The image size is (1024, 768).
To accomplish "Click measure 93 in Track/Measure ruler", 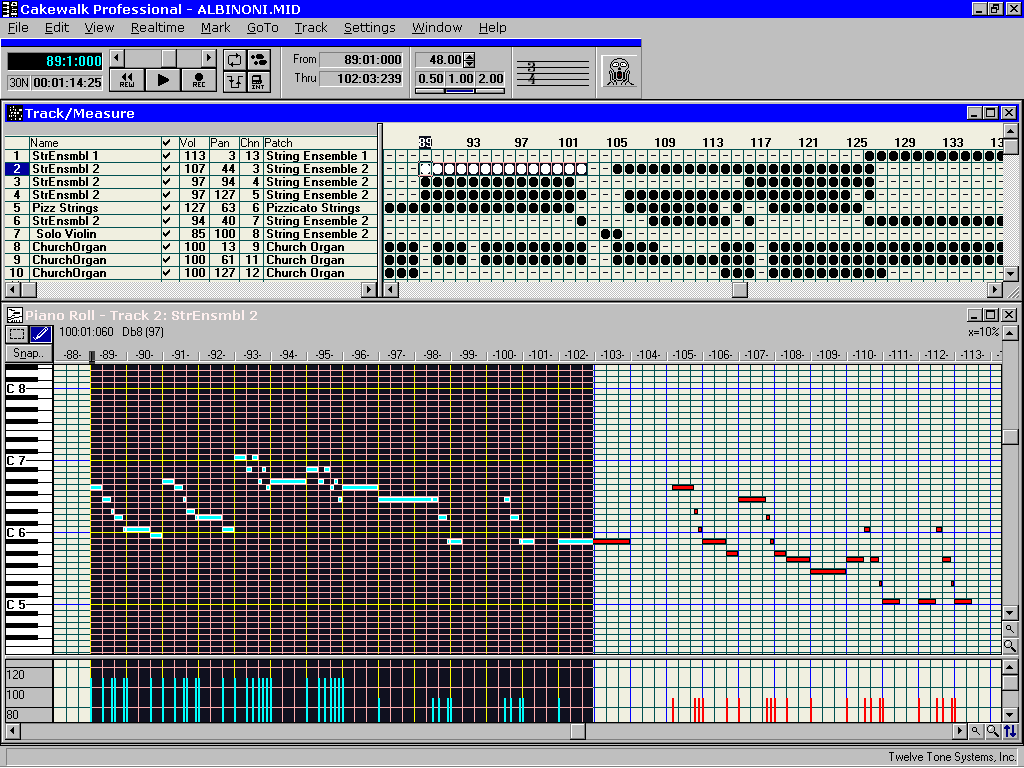I will pos(473,142).
